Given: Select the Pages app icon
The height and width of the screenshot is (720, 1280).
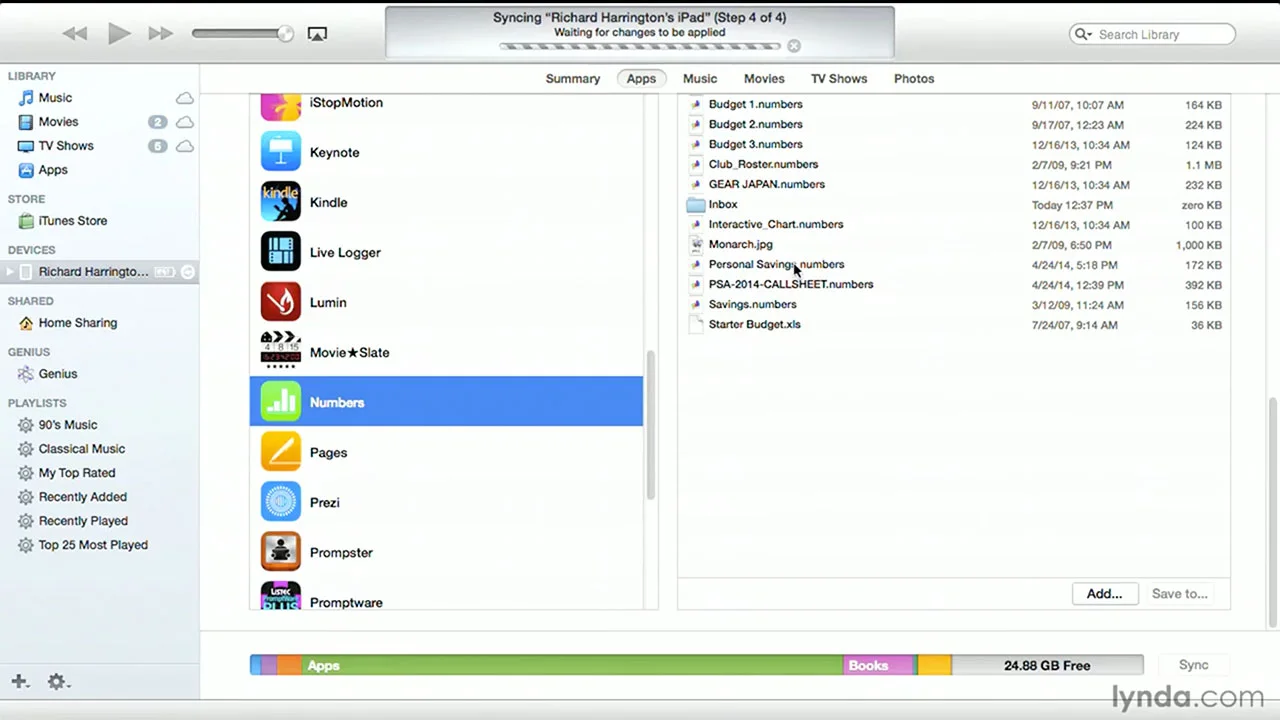Looking at the screenshot, I should tap(281, 452).
